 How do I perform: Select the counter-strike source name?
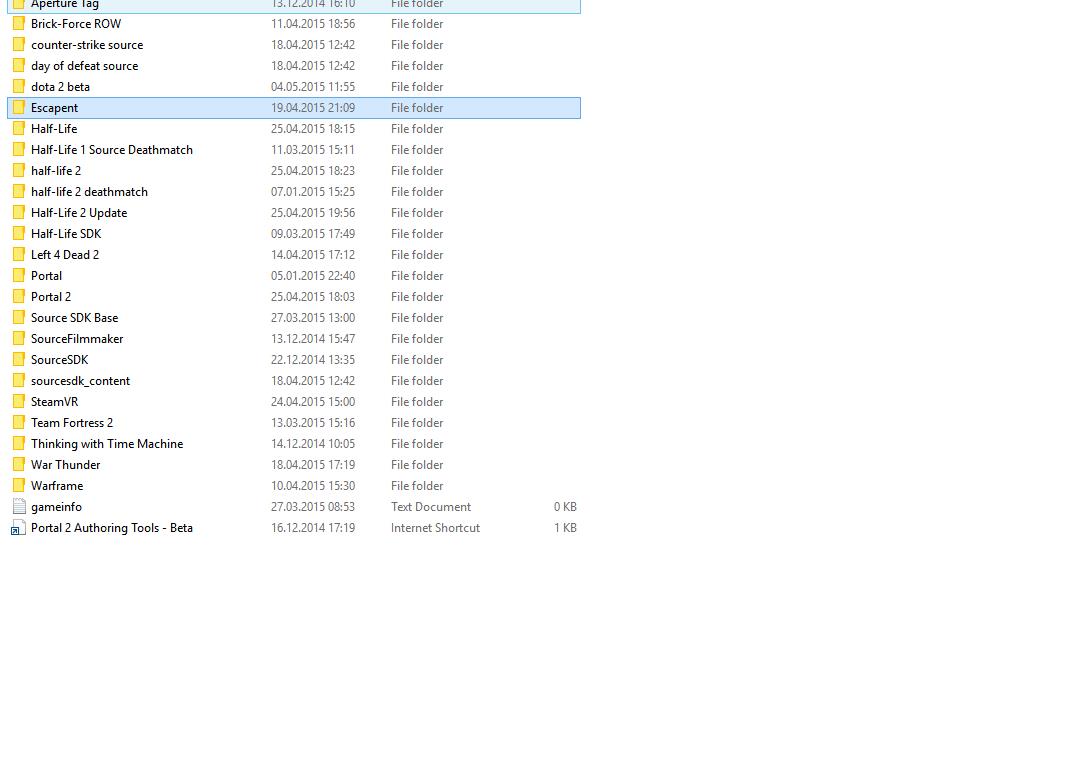coord(87,45)
